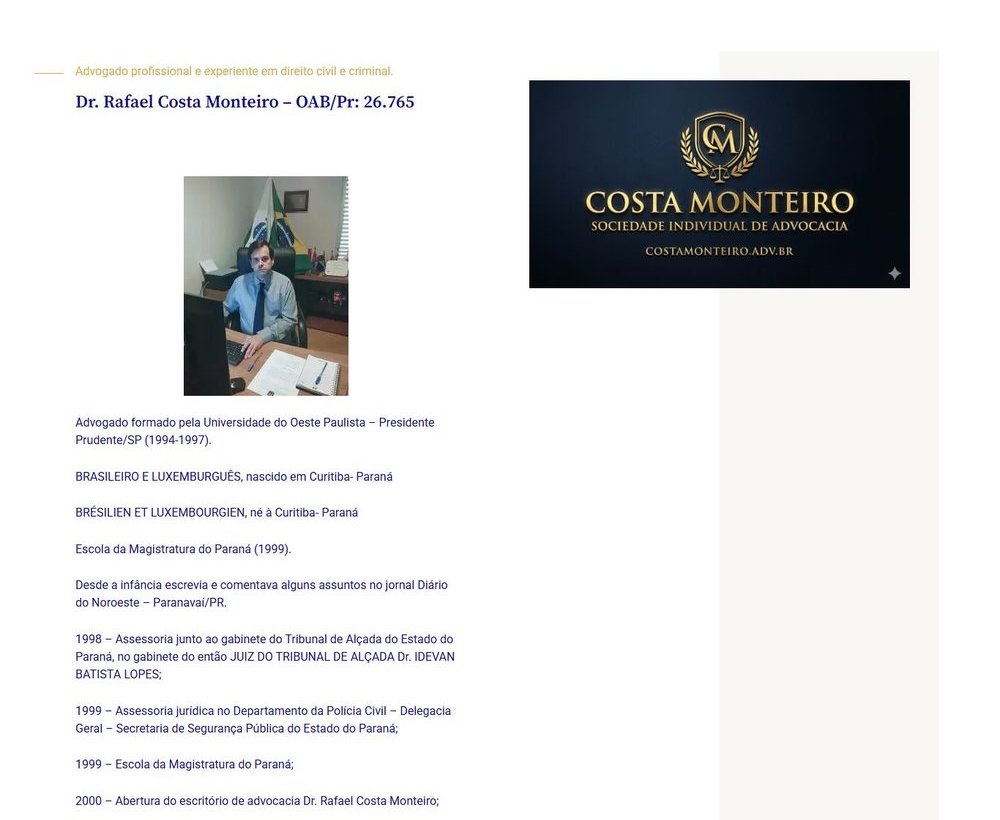Viewport: 1000px width, 820px height.
Task: Click the lawyer's office photo
Action: click(x=266, y=286)
